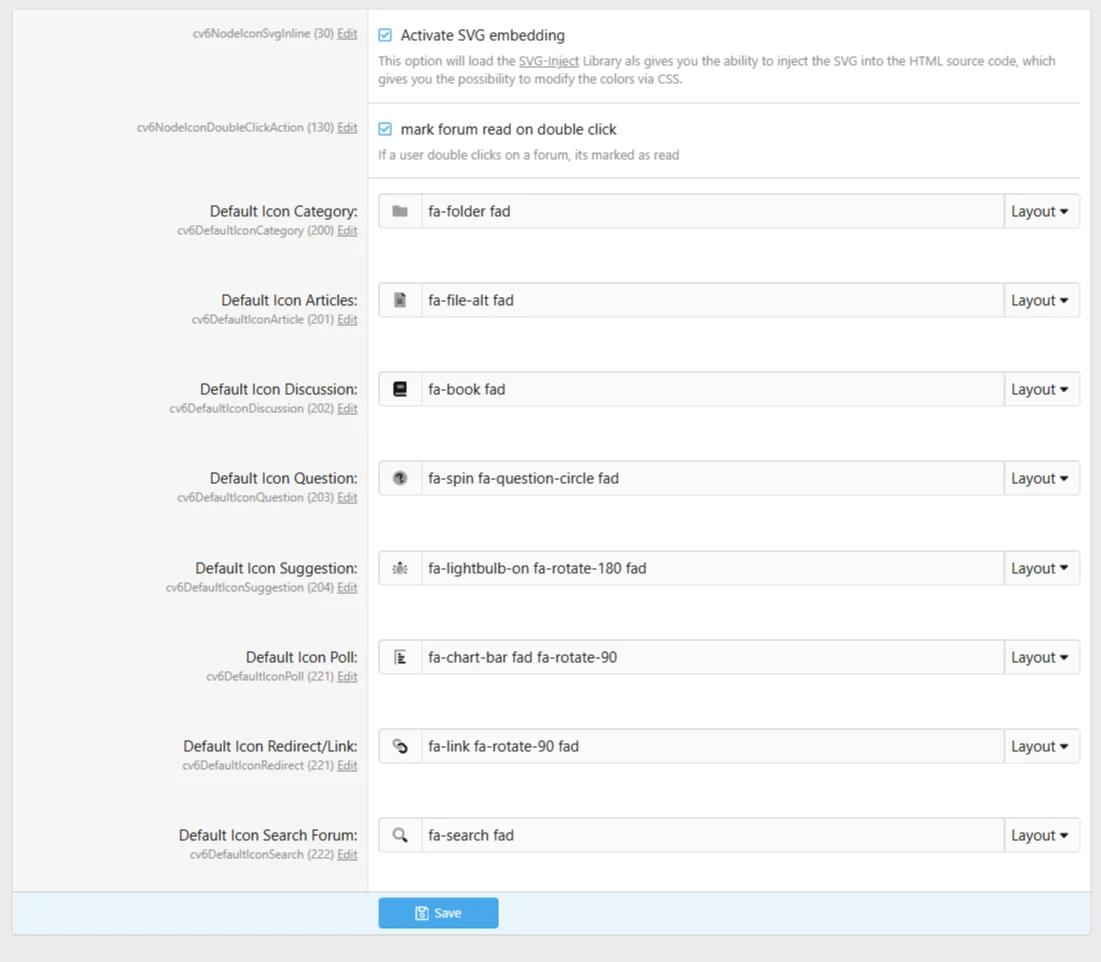This screenshot has width=1101, height=962.
Task: Focus the Default Icon Articles text field
Action: (711, 300)
